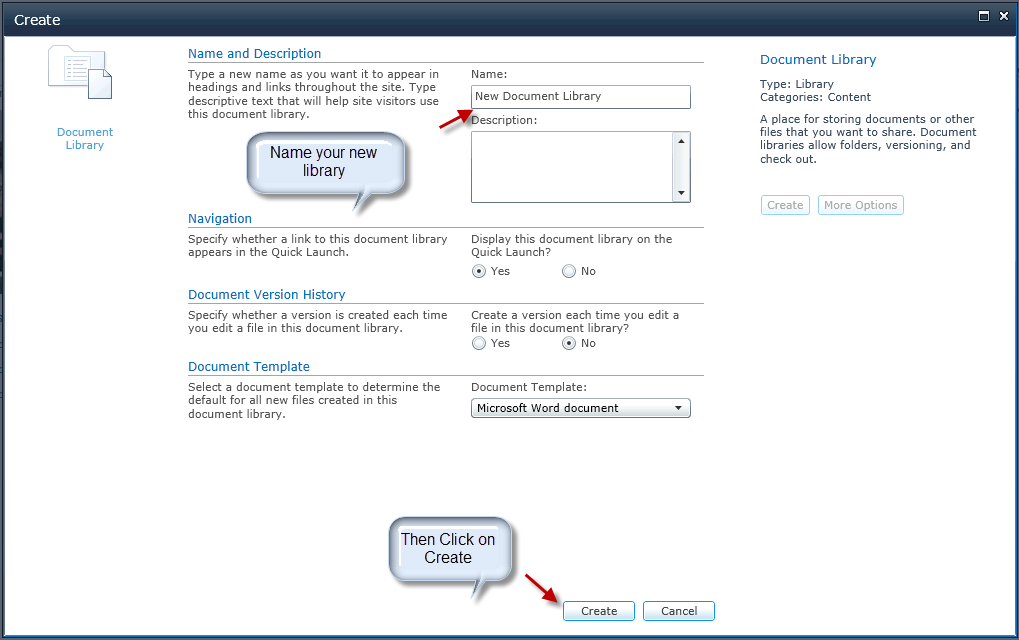Maximize the Create dialog window
The height and width of the screenshot is (640, 1019).
[984, 16]
